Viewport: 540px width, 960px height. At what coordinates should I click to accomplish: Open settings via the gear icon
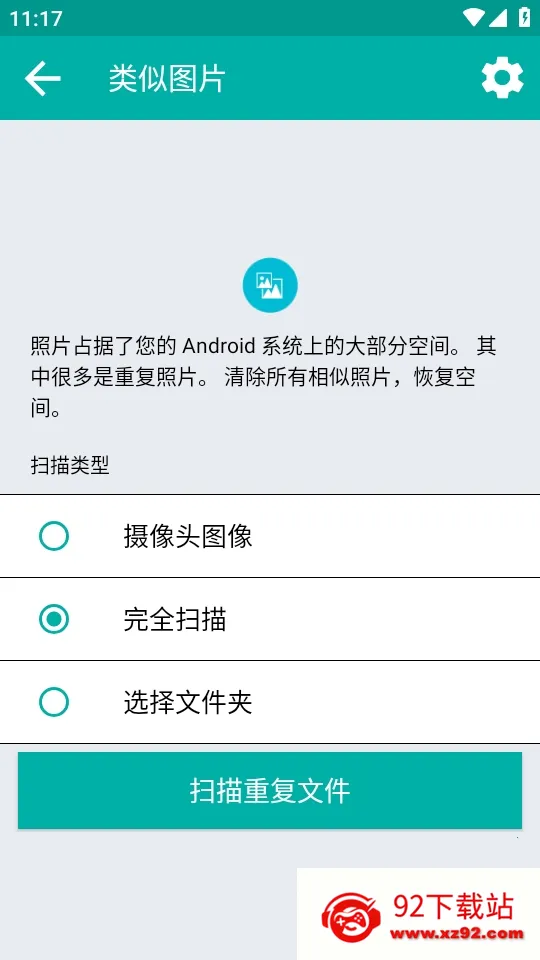(502, 78)
